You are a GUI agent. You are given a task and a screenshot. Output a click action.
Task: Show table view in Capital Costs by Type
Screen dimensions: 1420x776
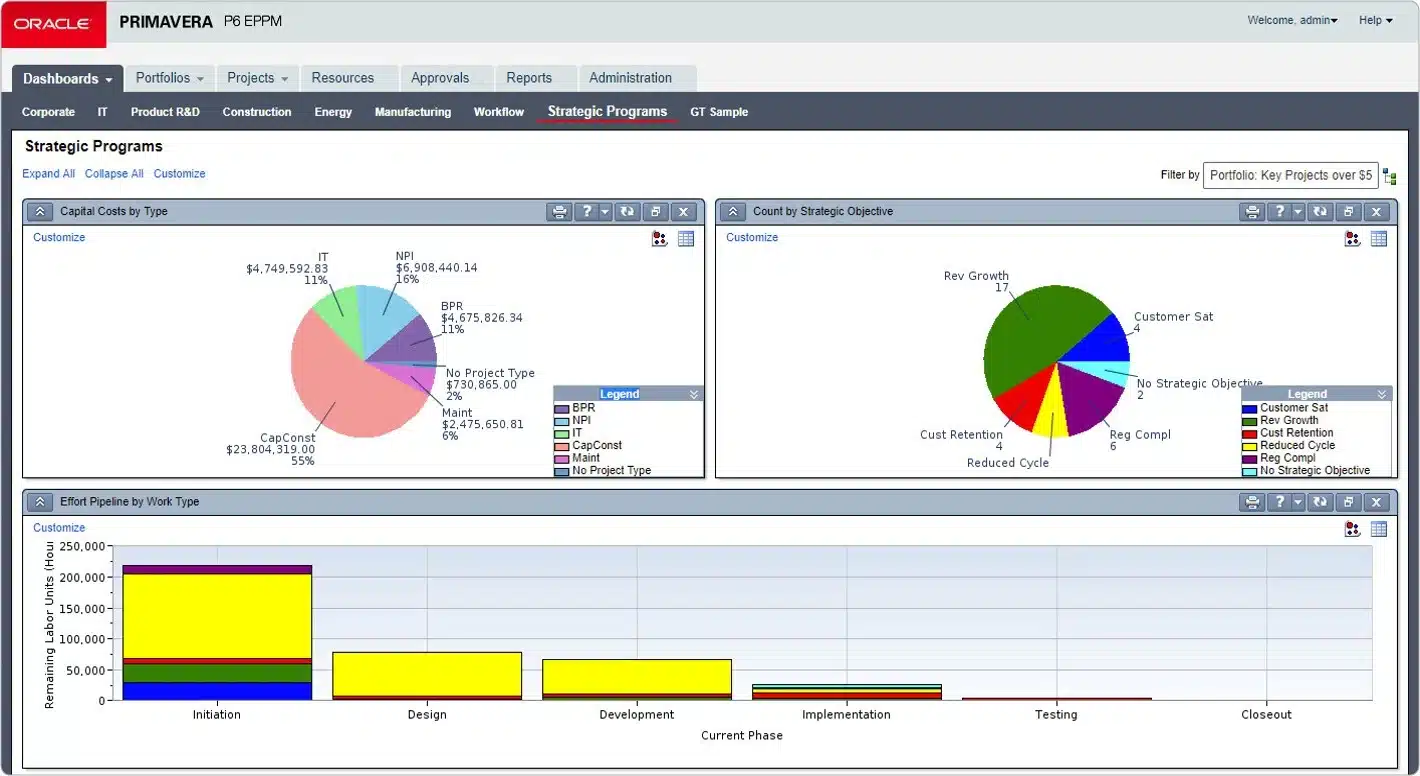(x=686, y=239)
